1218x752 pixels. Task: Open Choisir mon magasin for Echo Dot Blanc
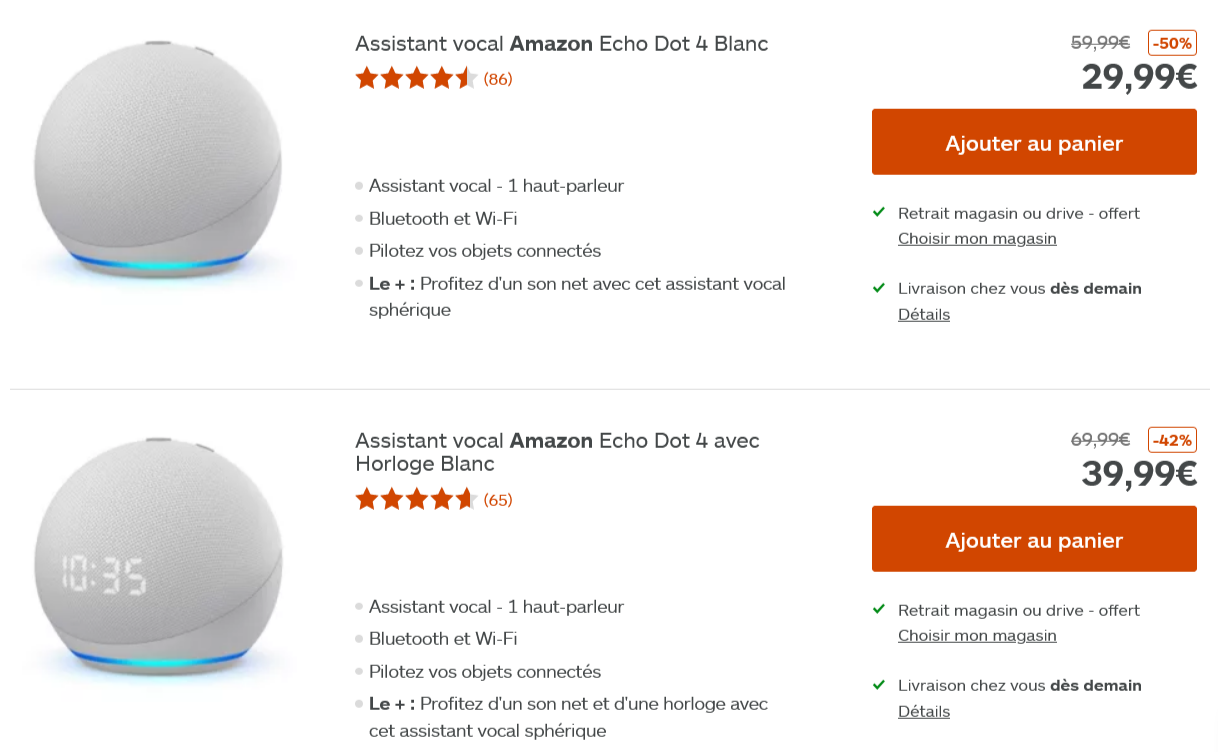(977, 238)
